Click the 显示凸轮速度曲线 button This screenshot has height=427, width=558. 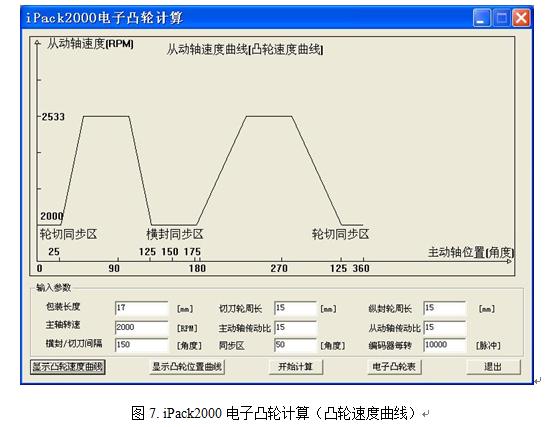(x=68, y=367)
